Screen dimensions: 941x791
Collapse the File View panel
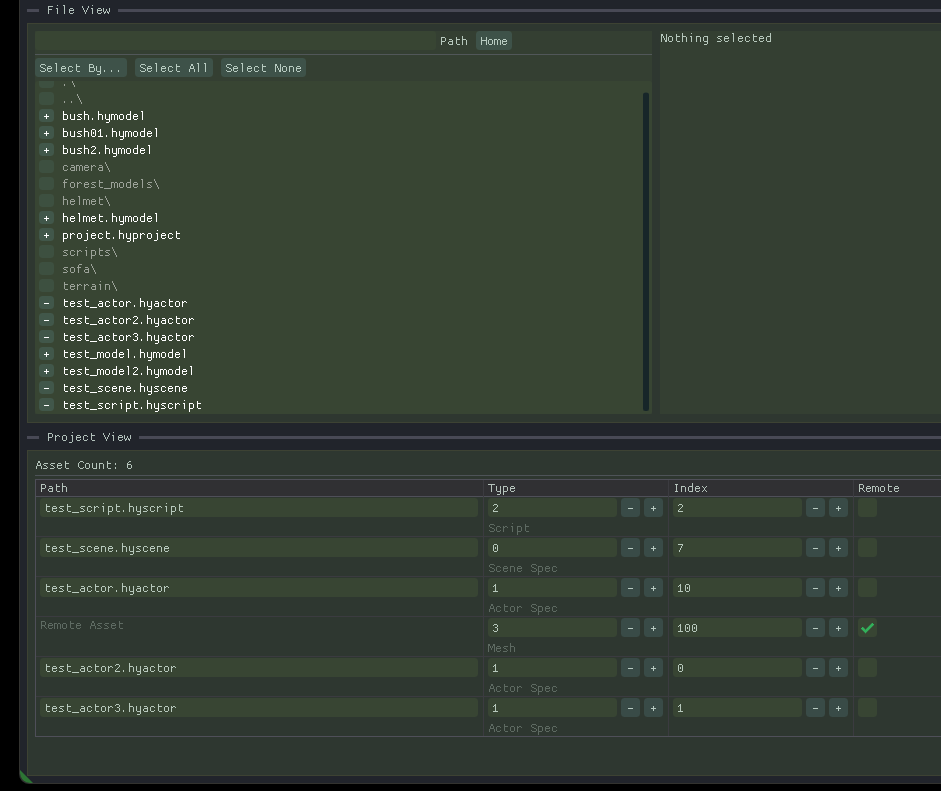pyautogui.click(x=33, y=10)
